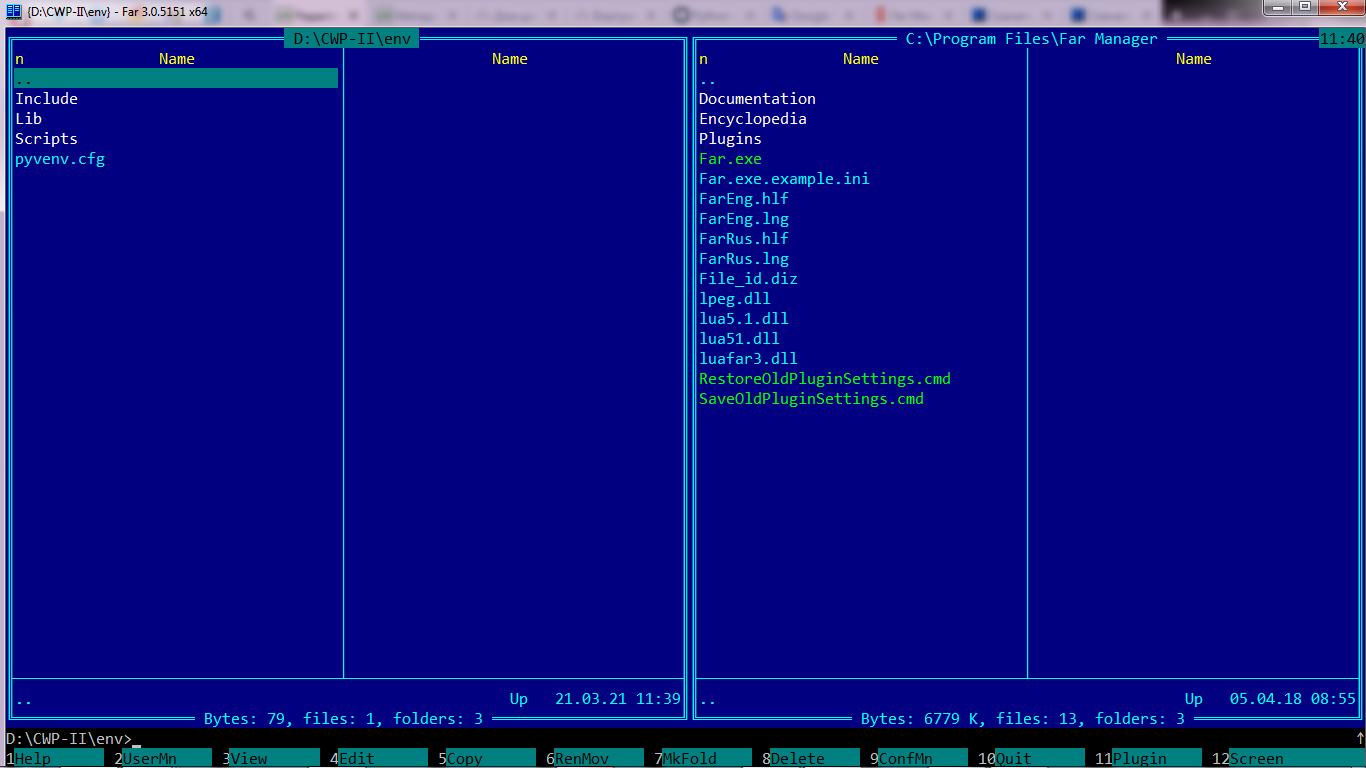
Task: Select the FarRus.hlf file
Action: click(744, 239)
